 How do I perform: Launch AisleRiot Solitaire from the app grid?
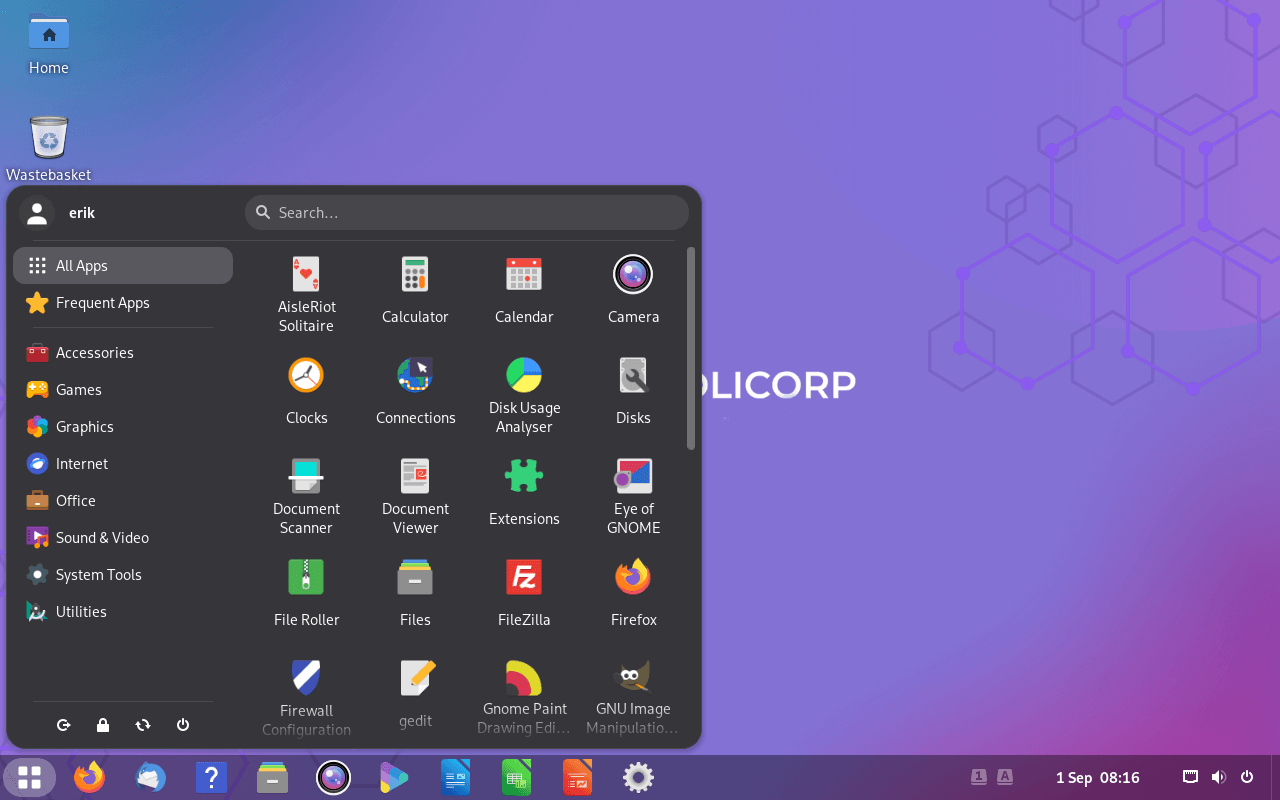pos(306,294)
